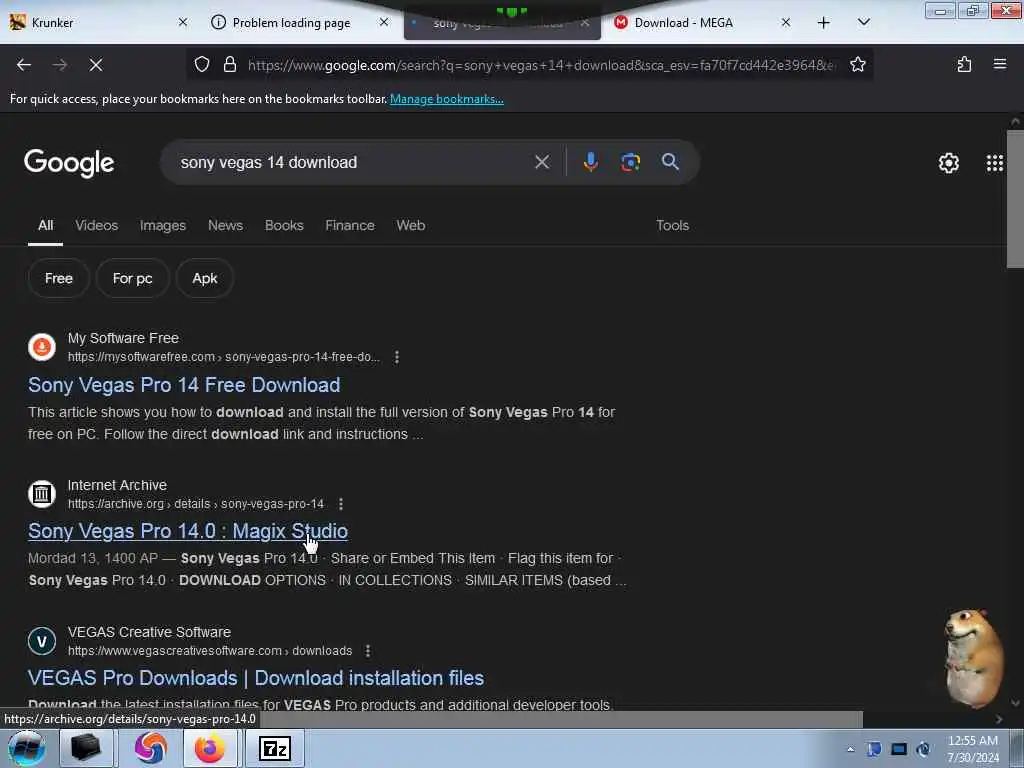Open Sony Vegas Pro 14 Free Download result
Image resolution: width=1024 pixels, height=768 pixels.
point(184,385)
